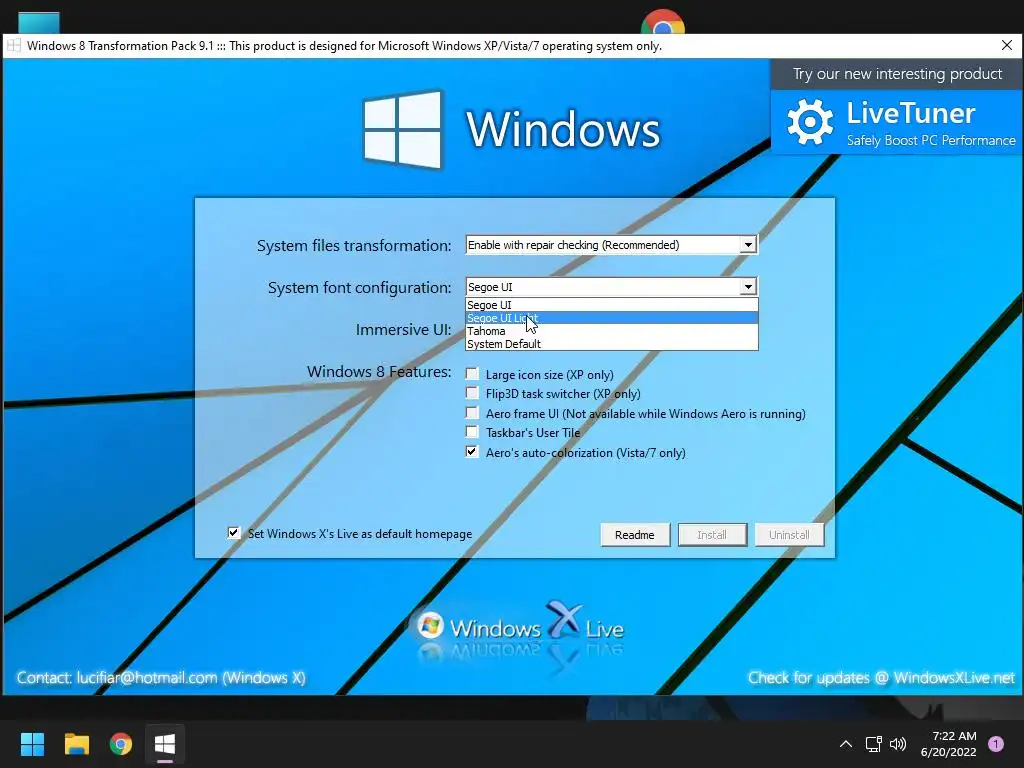Image resolution: width=1024 pixels, height=768 pixels.
Task: Open notification center badge
Action: (x=996, y=743)
